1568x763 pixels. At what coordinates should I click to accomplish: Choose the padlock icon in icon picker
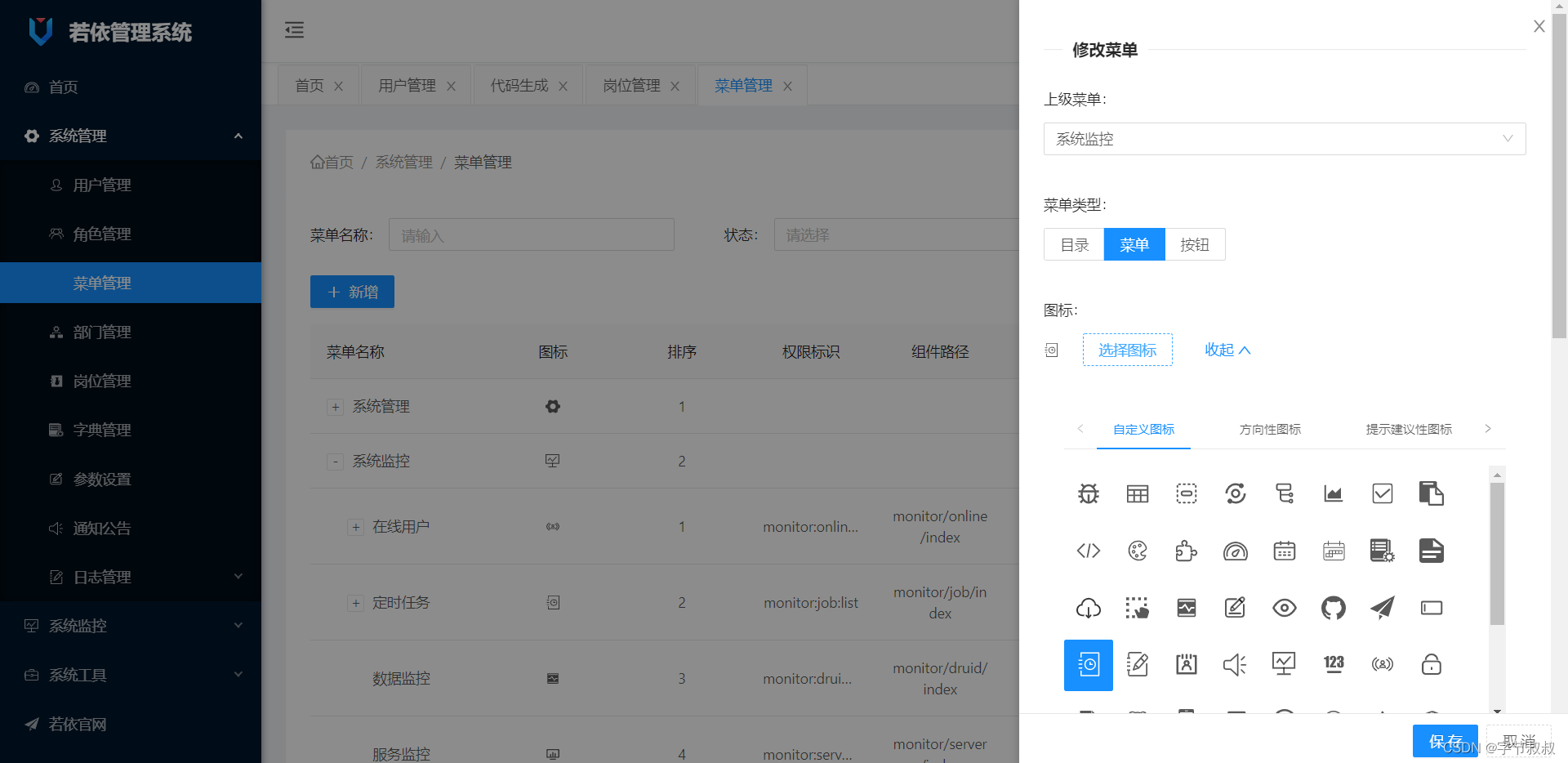[1431, 664]
